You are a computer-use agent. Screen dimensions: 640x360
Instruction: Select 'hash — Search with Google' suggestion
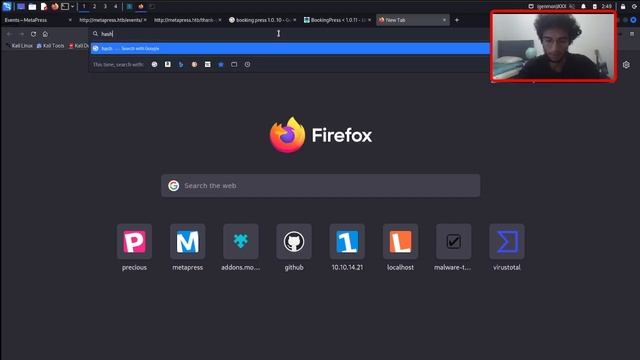(x=290, y=49)
